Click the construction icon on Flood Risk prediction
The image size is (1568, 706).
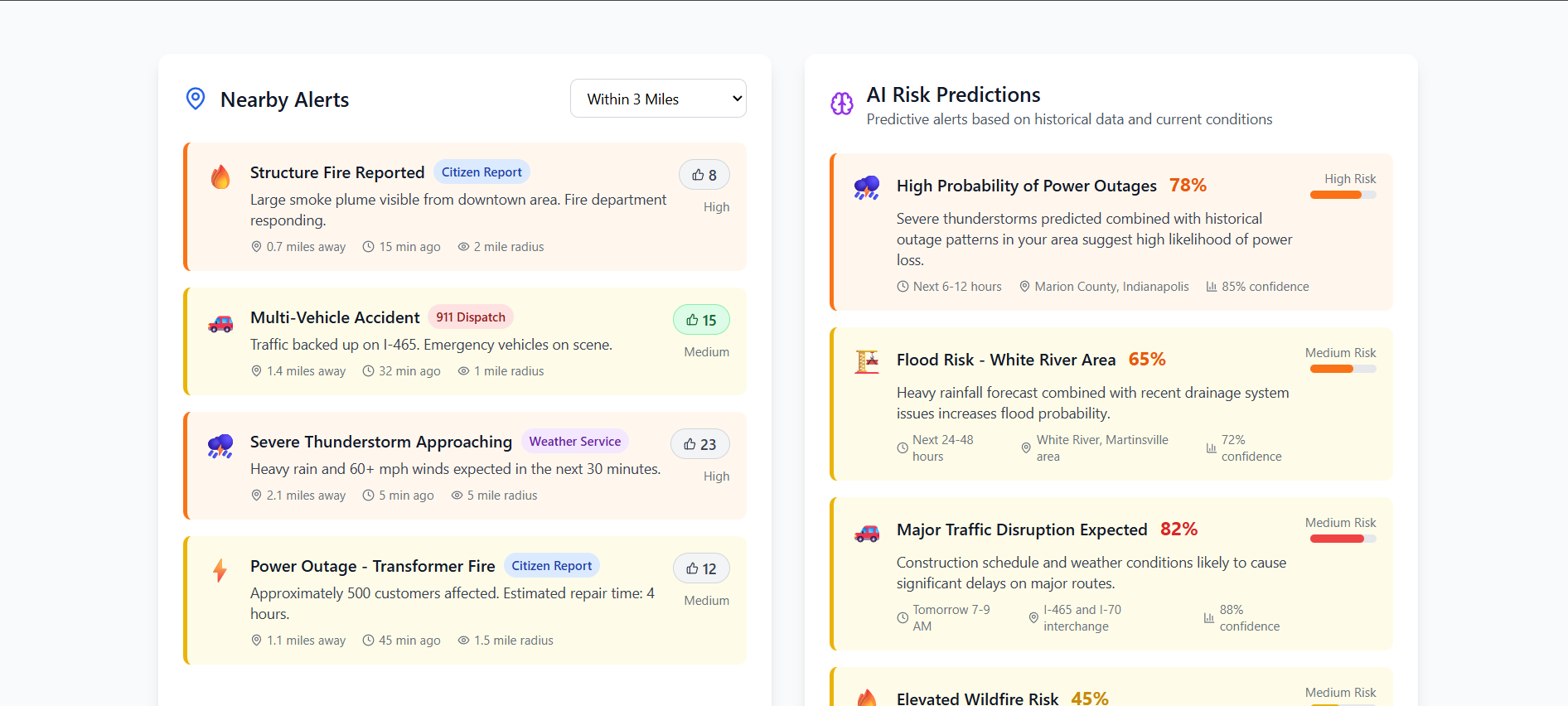[867, 361]
